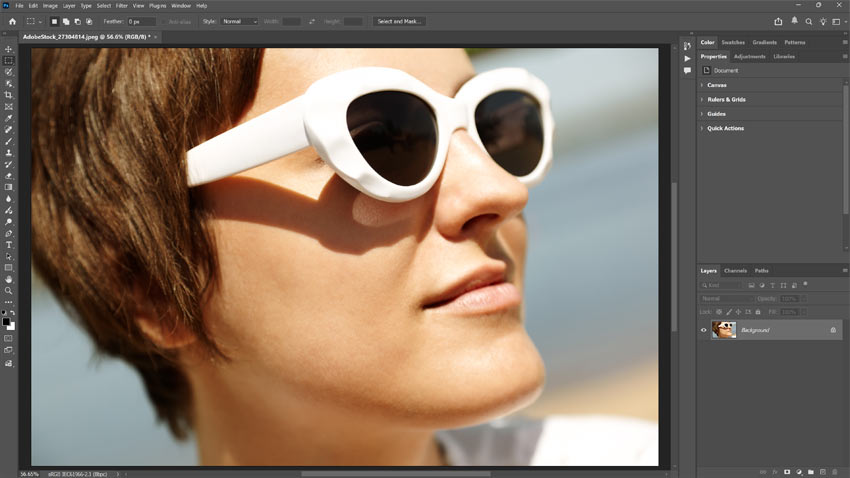Toggle pixel layer filter in Layers panel
This screenshot has width=850, height=478.
(x=751, y=285)
